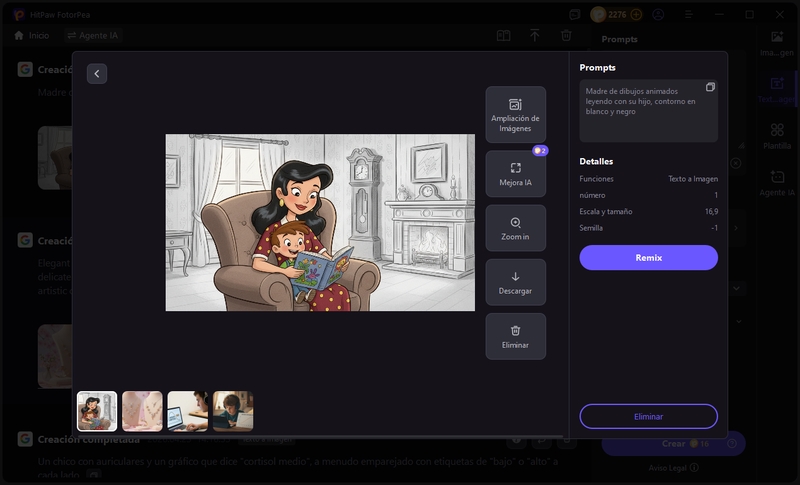This screenshot has width=800, height=485.
Task: Open Ampliación de Imágenes tool
Action: 515,114
